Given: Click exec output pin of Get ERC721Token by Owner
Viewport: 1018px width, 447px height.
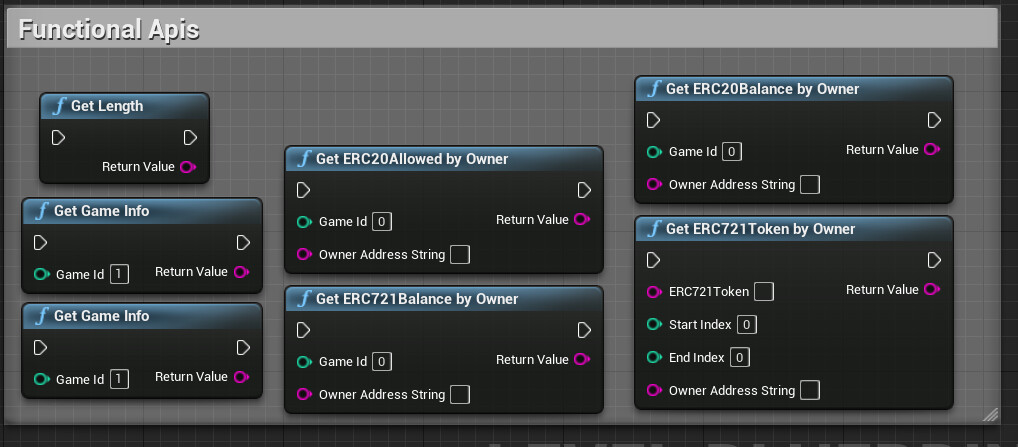Looking at the screenshot, I should pos(934,260).
